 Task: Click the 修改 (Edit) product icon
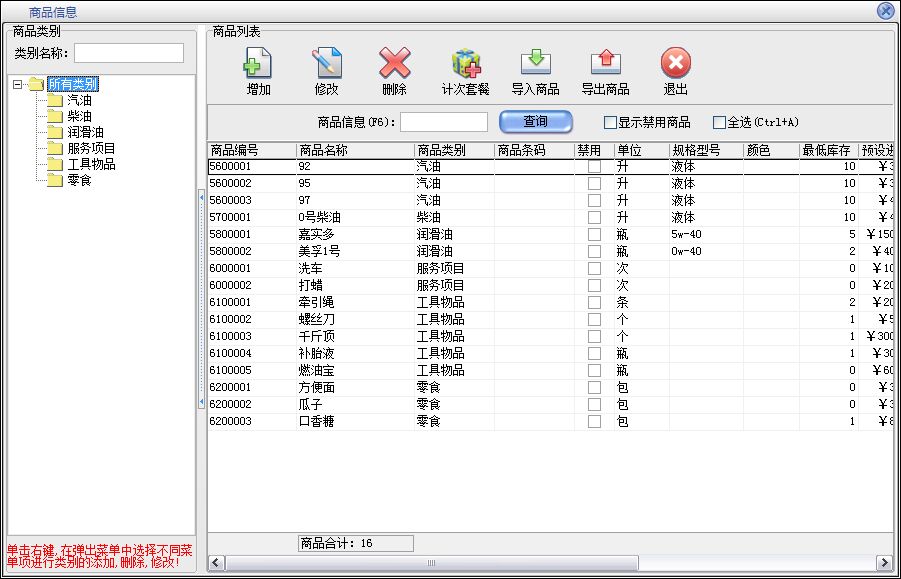pyautogui.click(x=326, y=64)
